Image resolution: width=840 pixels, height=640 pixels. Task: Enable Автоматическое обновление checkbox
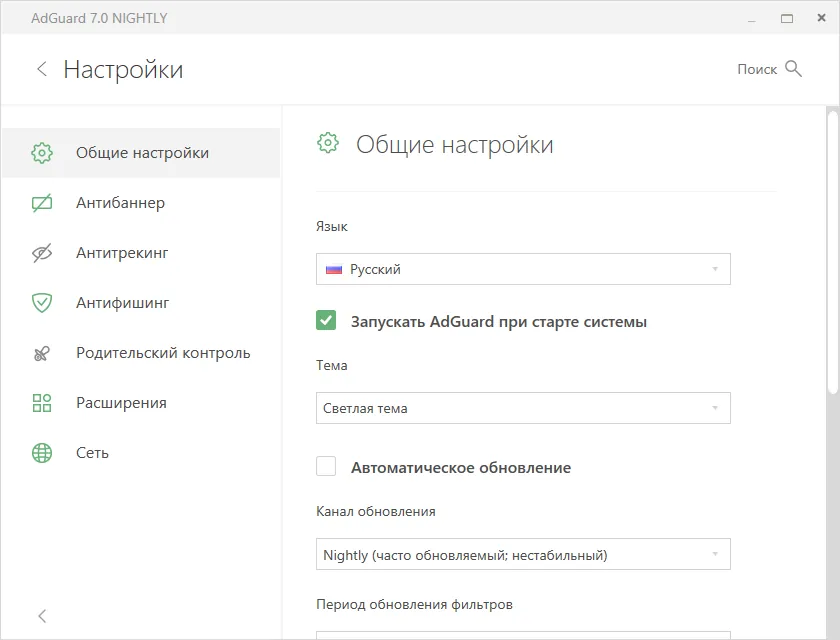coord(326,466)
